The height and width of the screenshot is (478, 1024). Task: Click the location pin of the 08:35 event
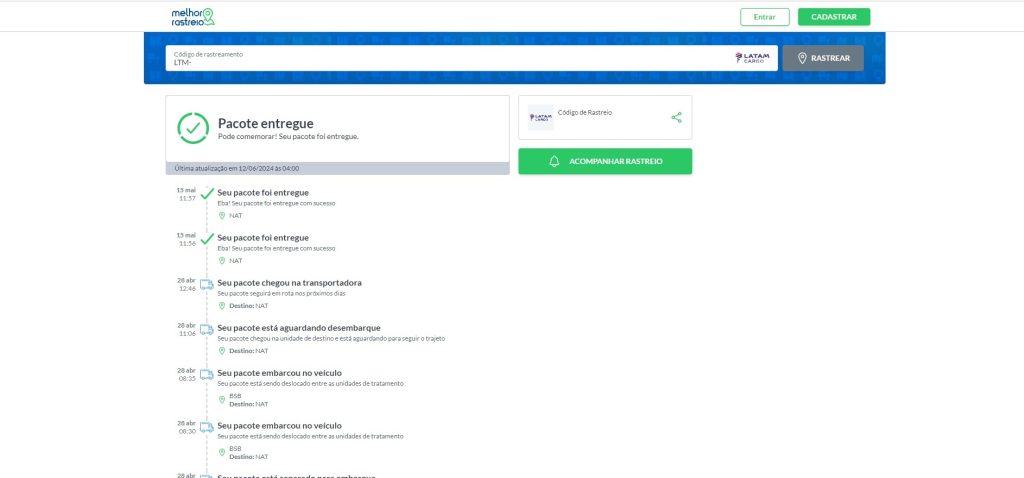point(221,400)
